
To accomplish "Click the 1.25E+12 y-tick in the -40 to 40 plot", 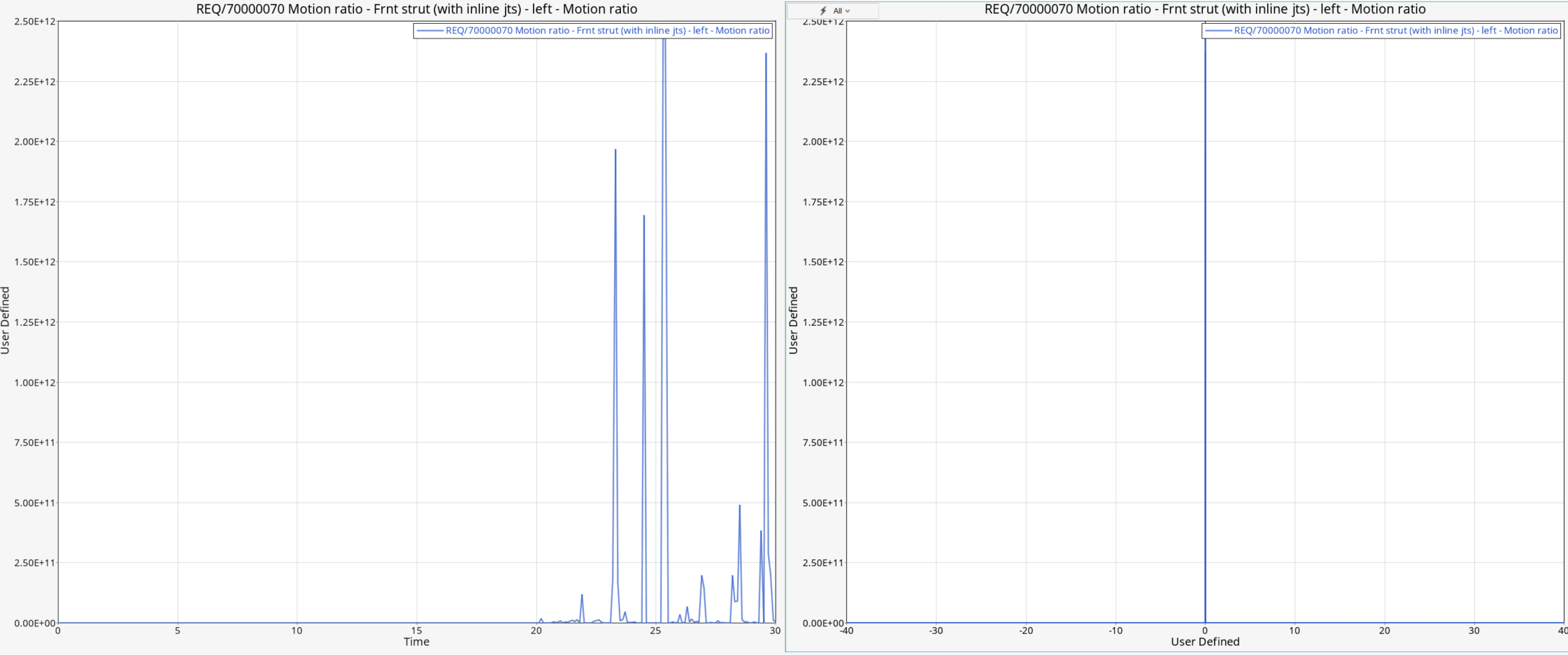I will (x=823, y=322).
